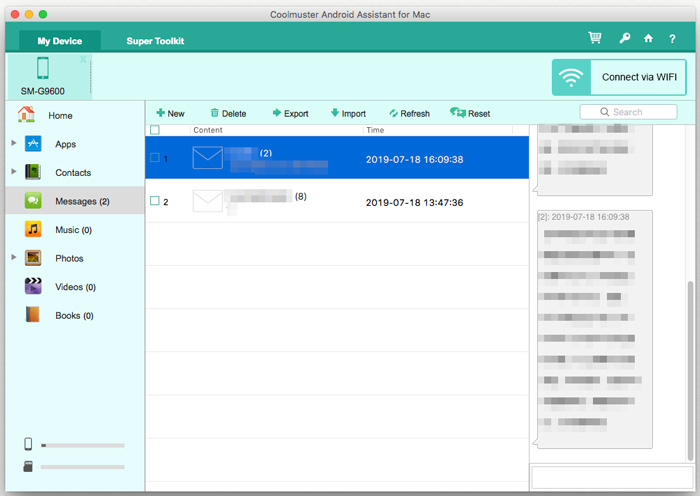Check the checkbox for message 1

click(x=155, y=158)
